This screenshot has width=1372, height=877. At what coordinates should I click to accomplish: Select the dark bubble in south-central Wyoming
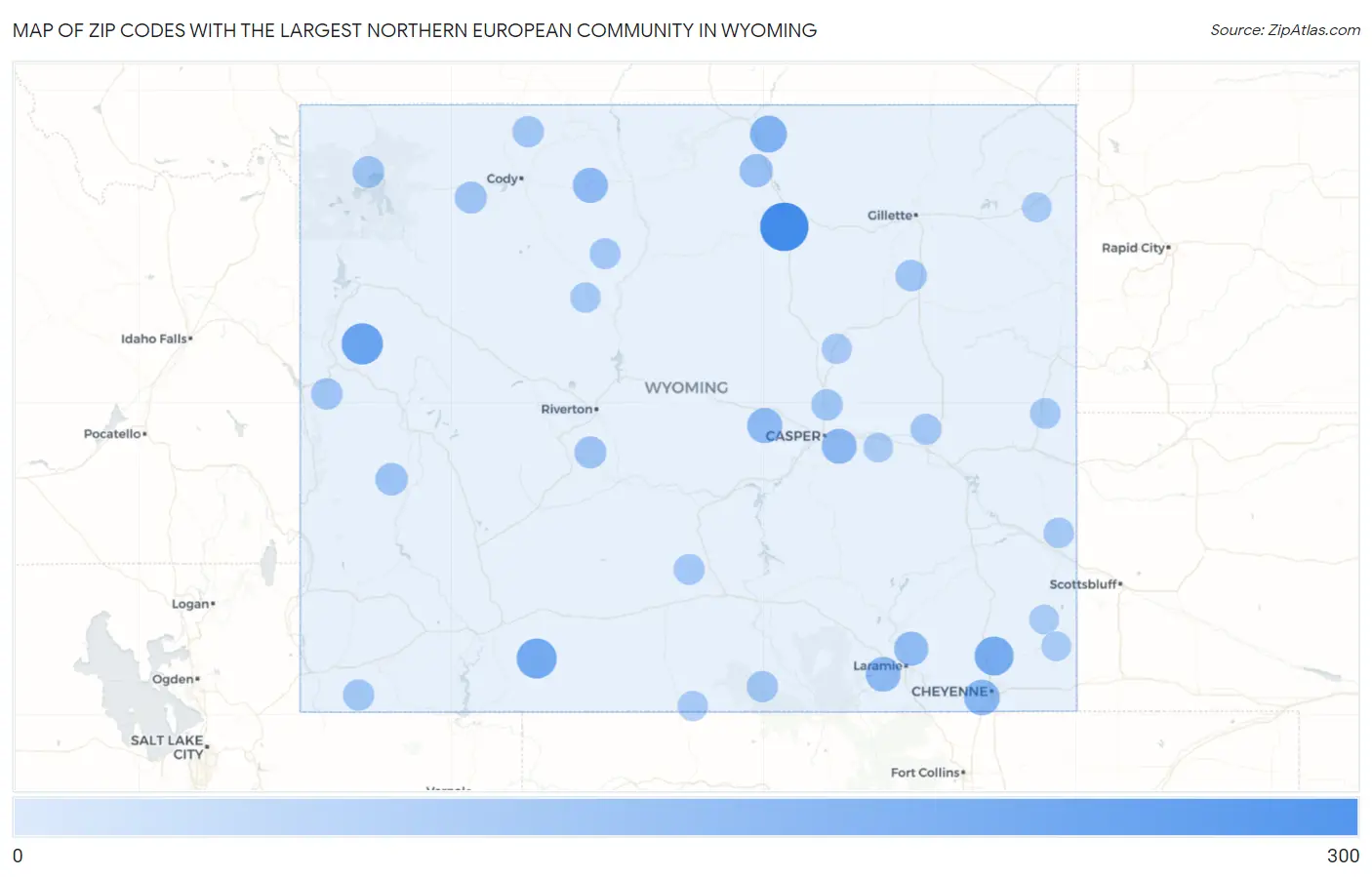[x=537, y=658]
